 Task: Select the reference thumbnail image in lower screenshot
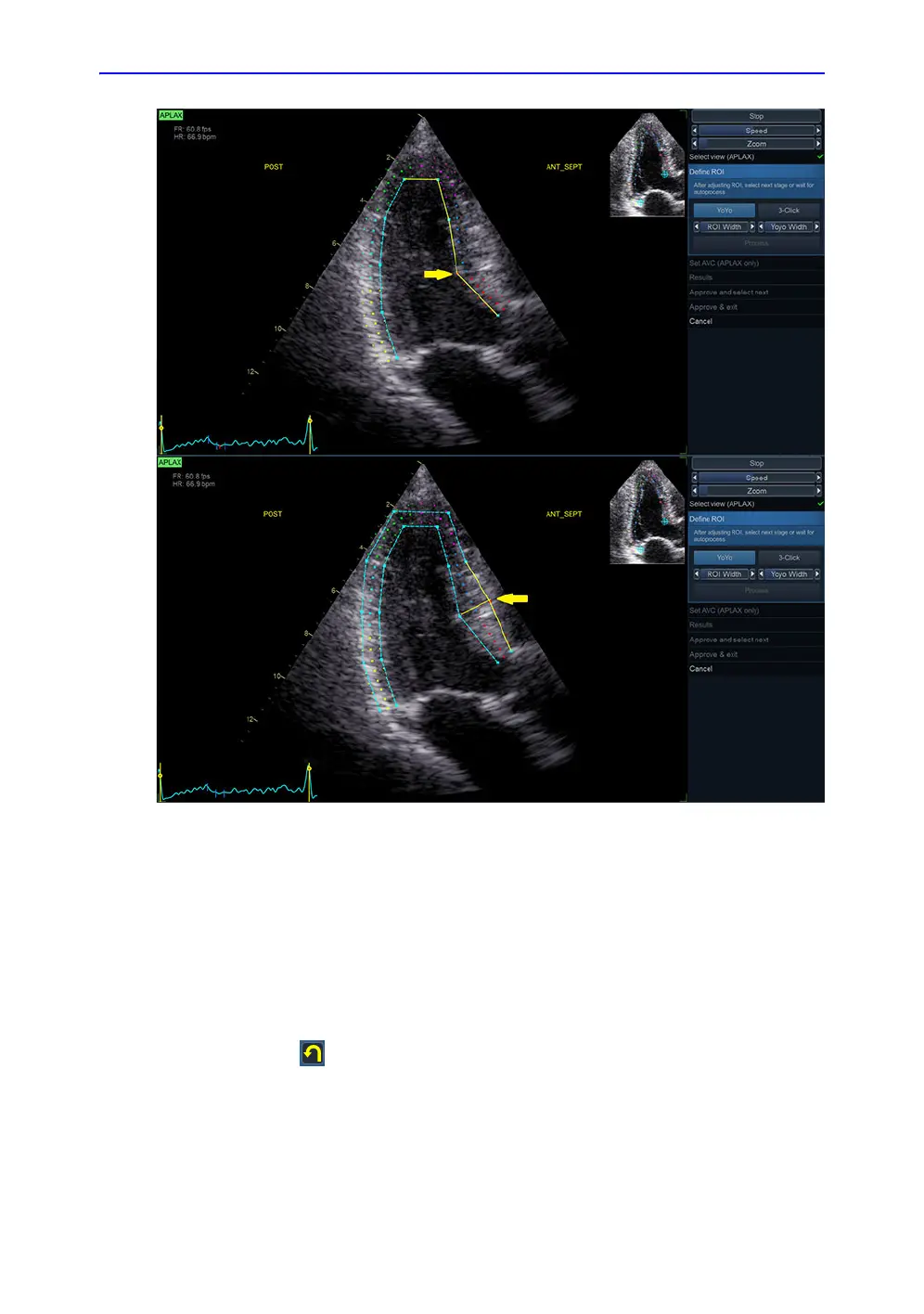647,511
